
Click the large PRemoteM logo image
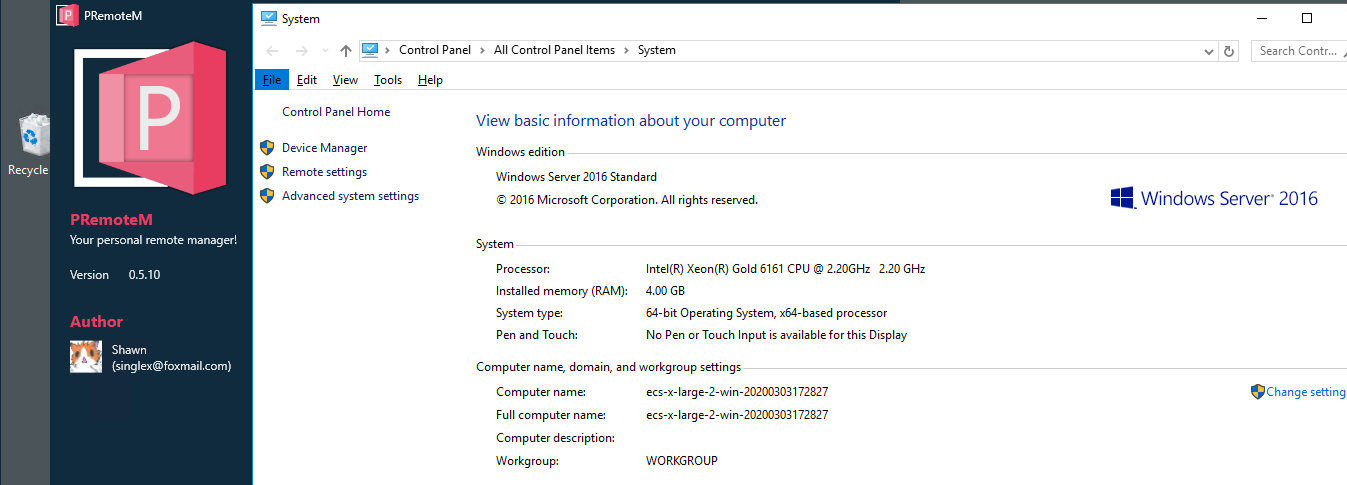pos(151,118)
